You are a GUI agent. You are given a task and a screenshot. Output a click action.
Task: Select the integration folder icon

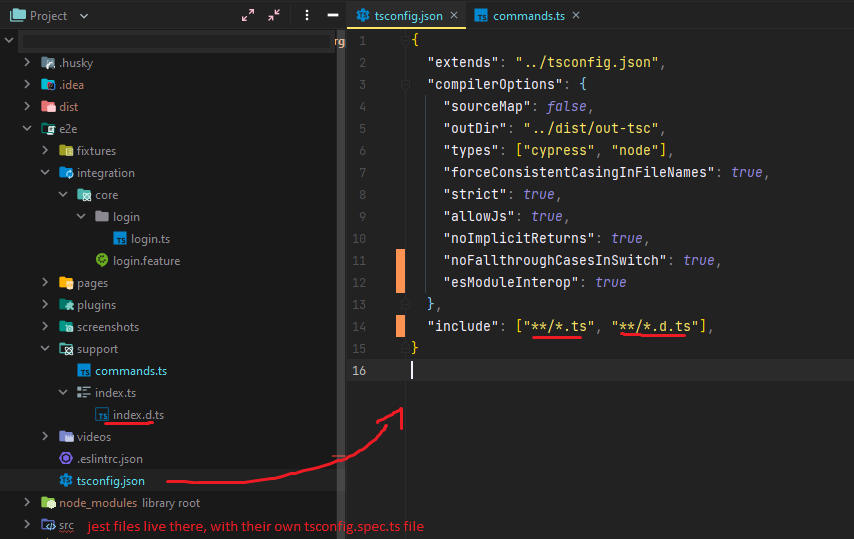click(x=66, y=173)
